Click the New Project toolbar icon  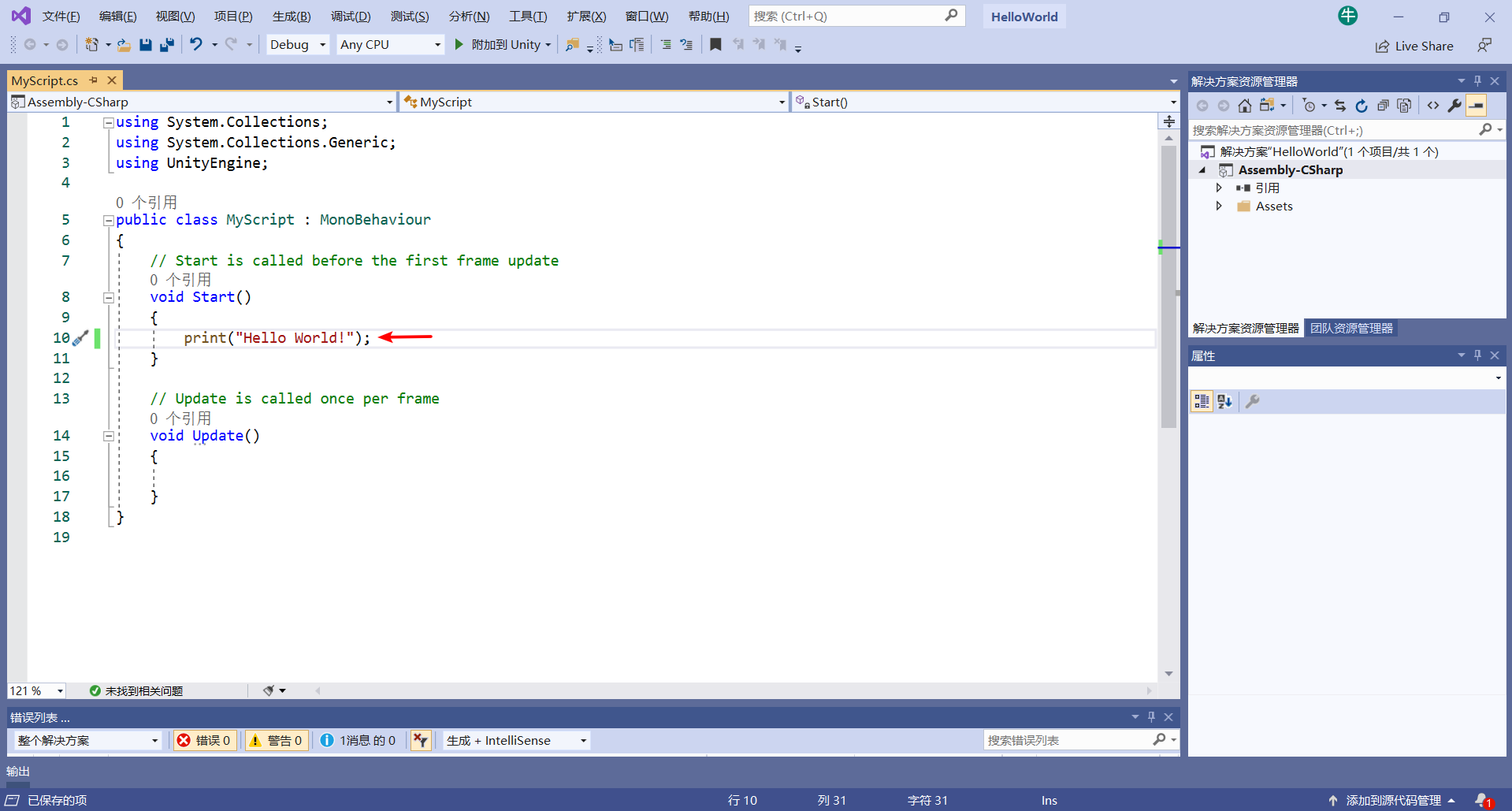pos(92,45)
